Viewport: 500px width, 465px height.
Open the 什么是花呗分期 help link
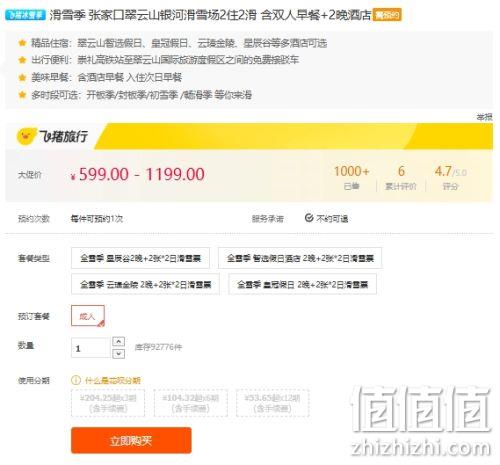tap(113, 380)
